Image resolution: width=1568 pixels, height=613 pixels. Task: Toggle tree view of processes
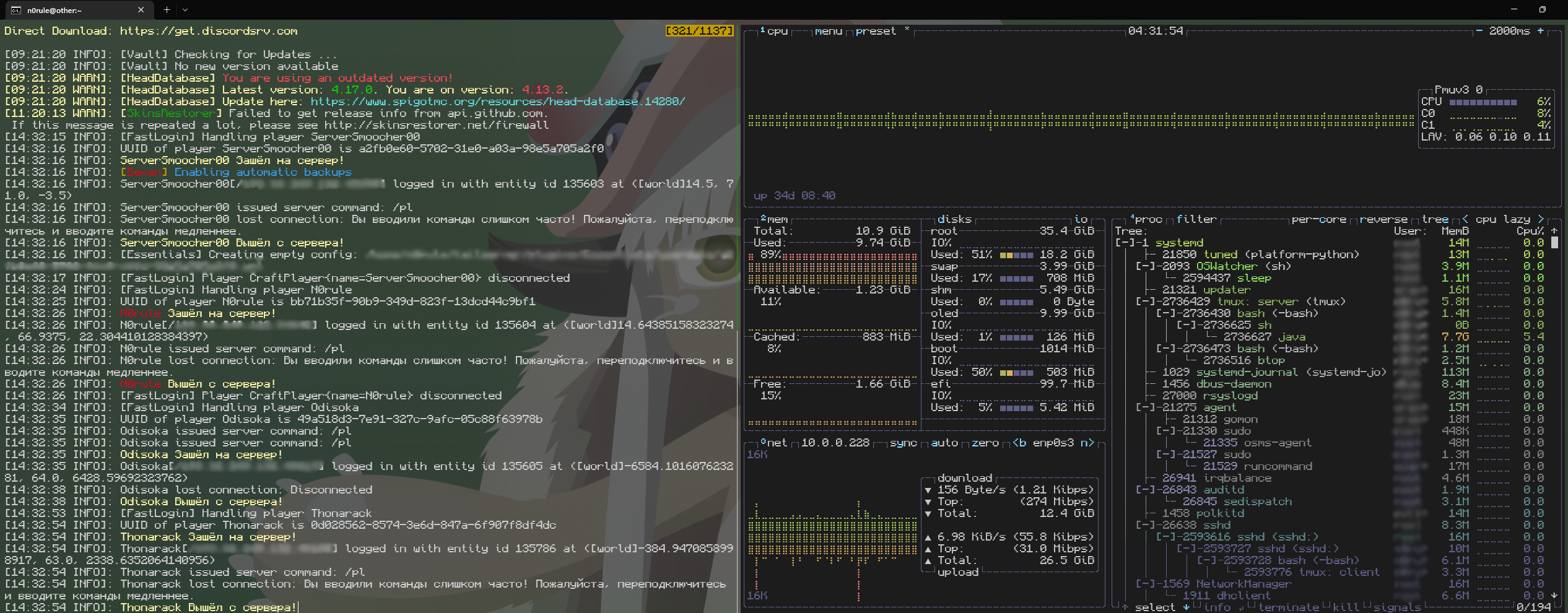click(x=1435, y=219)
